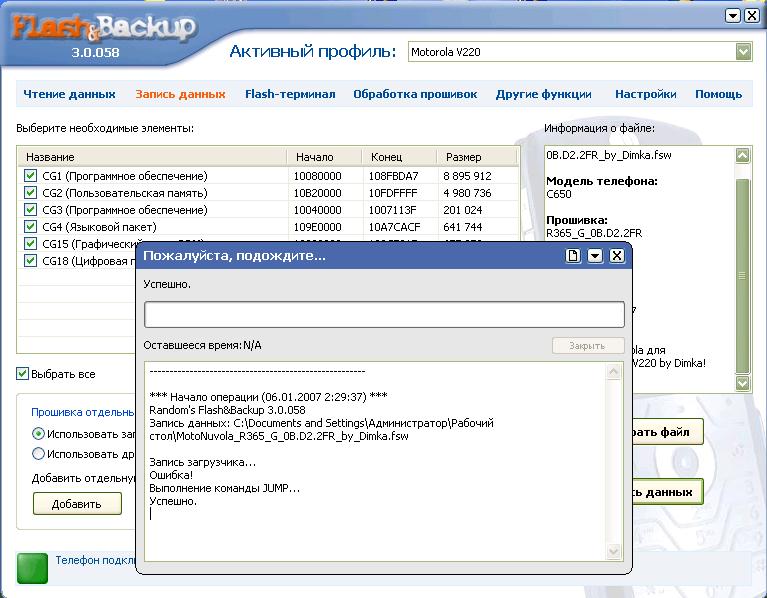Toggle the CG1 checkbox
767x598 pixels.
pos(30,176)
